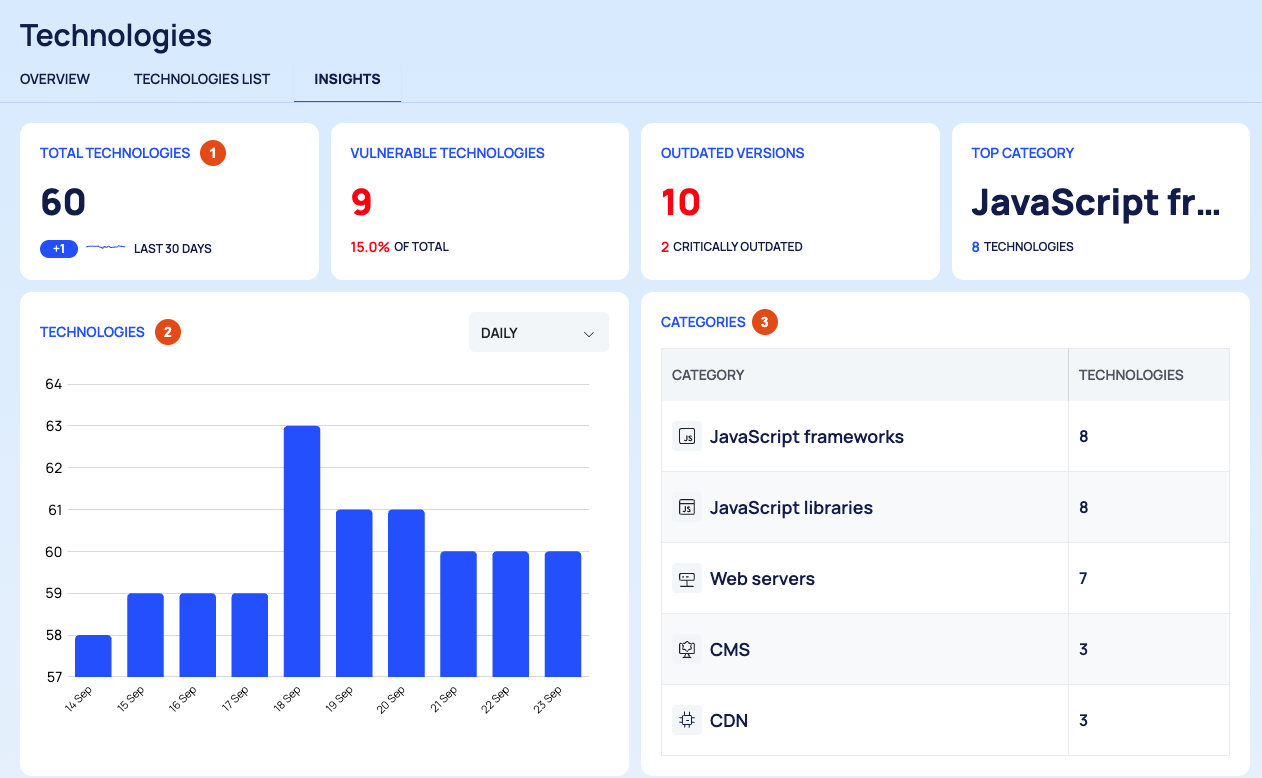Click the Vulnerable Technologies card title
Image resolution: width=1262 pixels, height=778 pixels.
(x=447, y=153)
